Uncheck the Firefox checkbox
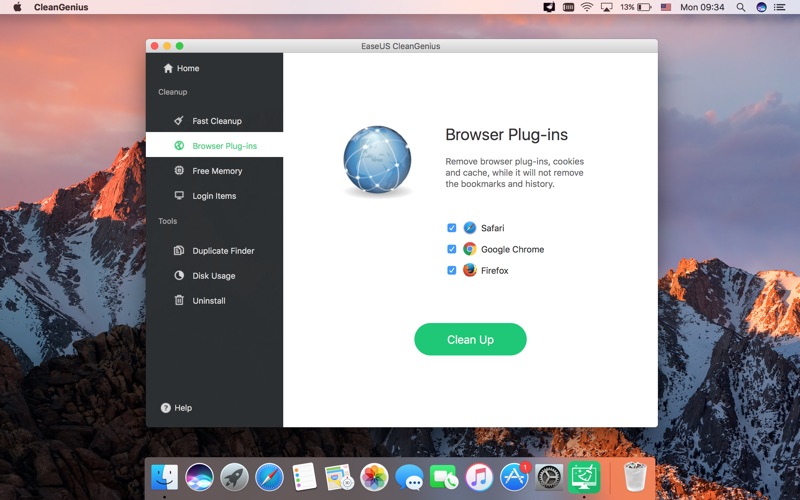 (x=452, y=270)
